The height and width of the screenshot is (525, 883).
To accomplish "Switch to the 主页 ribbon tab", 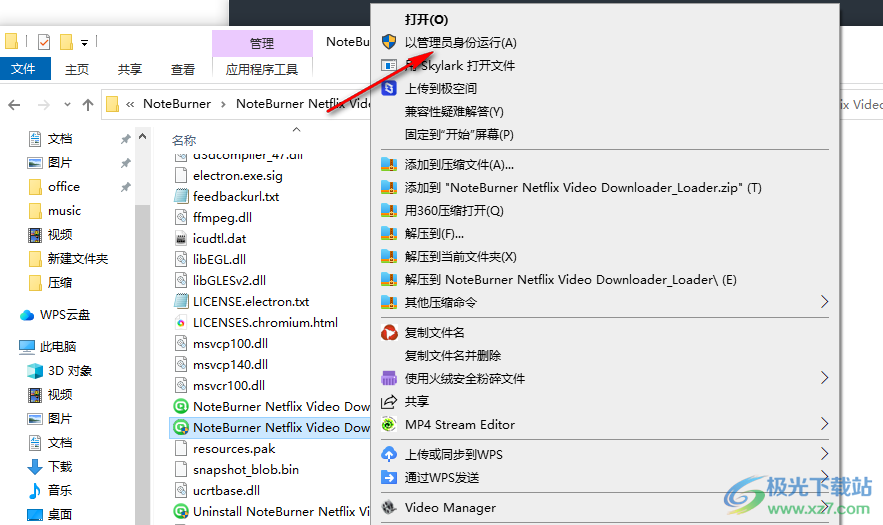I will (77, 69).
